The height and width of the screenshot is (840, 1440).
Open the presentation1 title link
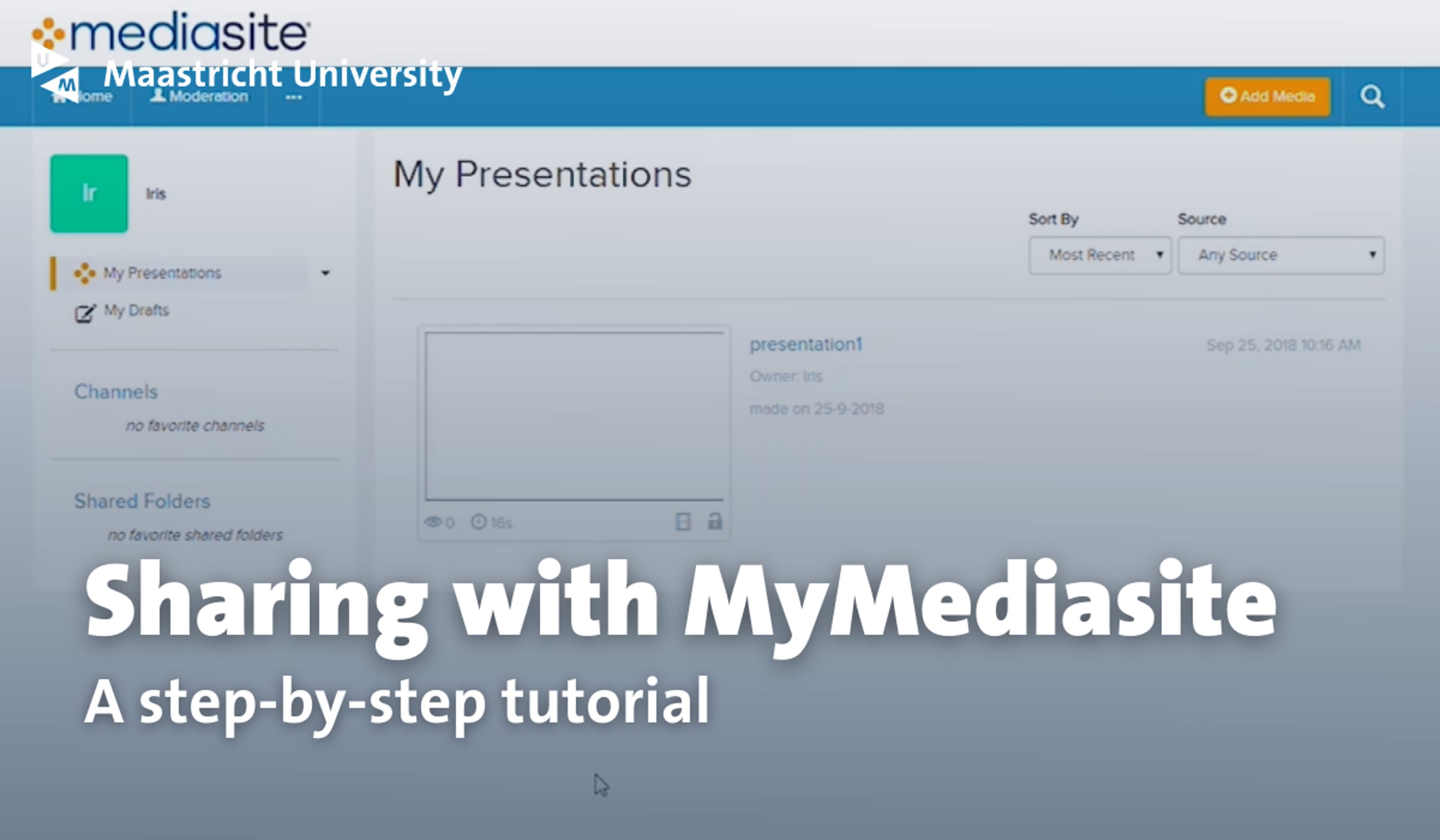[805, 344]
